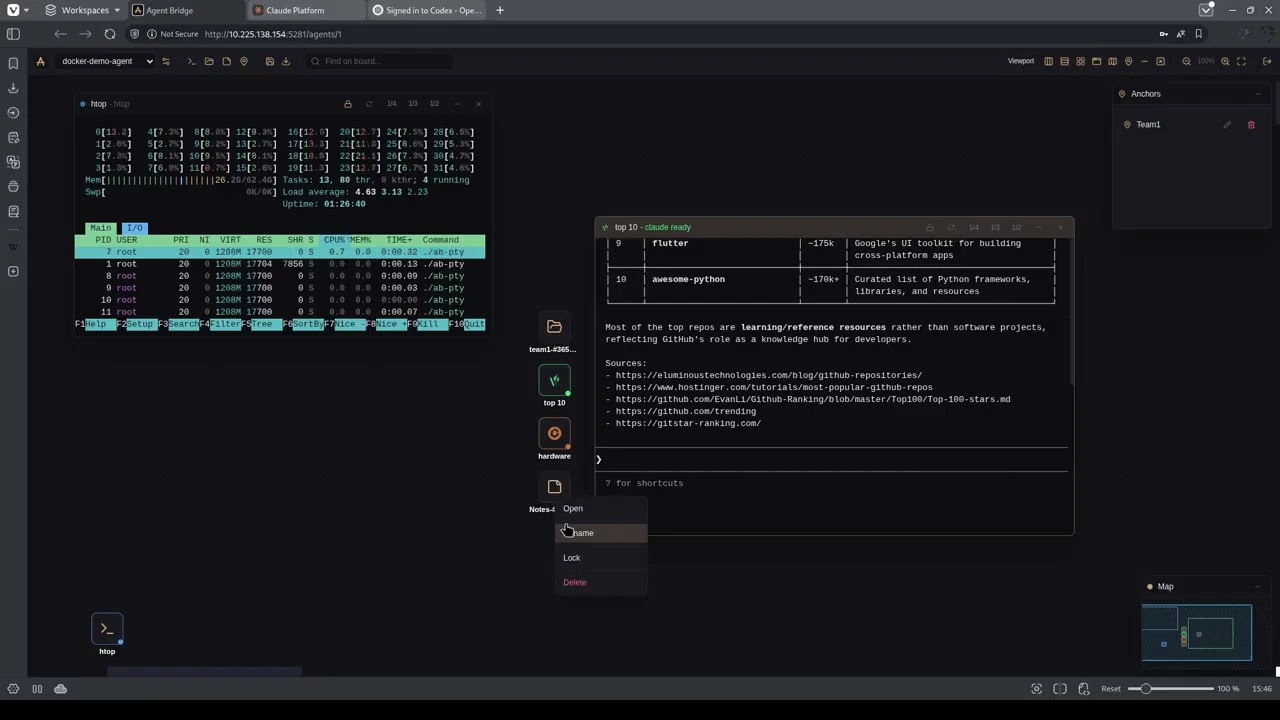Toggle the map icon in viewport toolbar
The height and width of the screenshot is (720, 1280).
coord(1112,61)
